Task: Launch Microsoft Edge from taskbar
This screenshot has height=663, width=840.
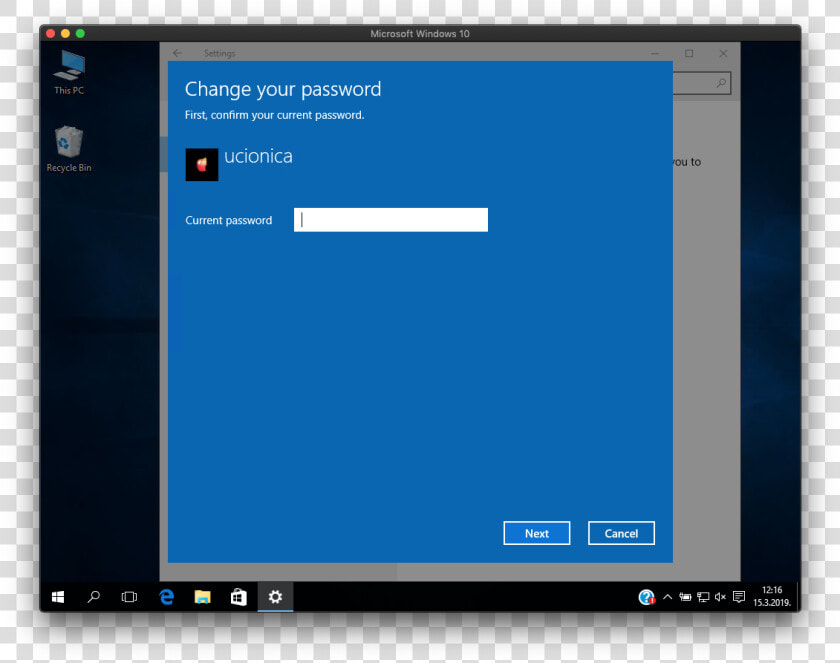Action: pos(167,597)
